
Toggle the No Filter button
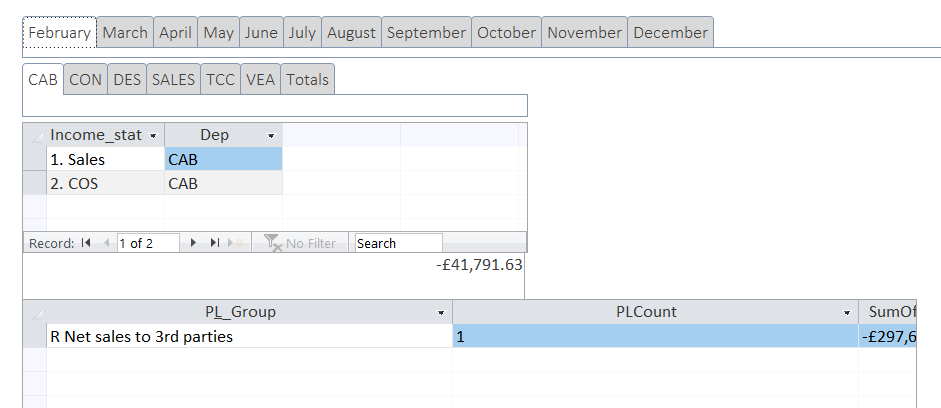point(300,243)
